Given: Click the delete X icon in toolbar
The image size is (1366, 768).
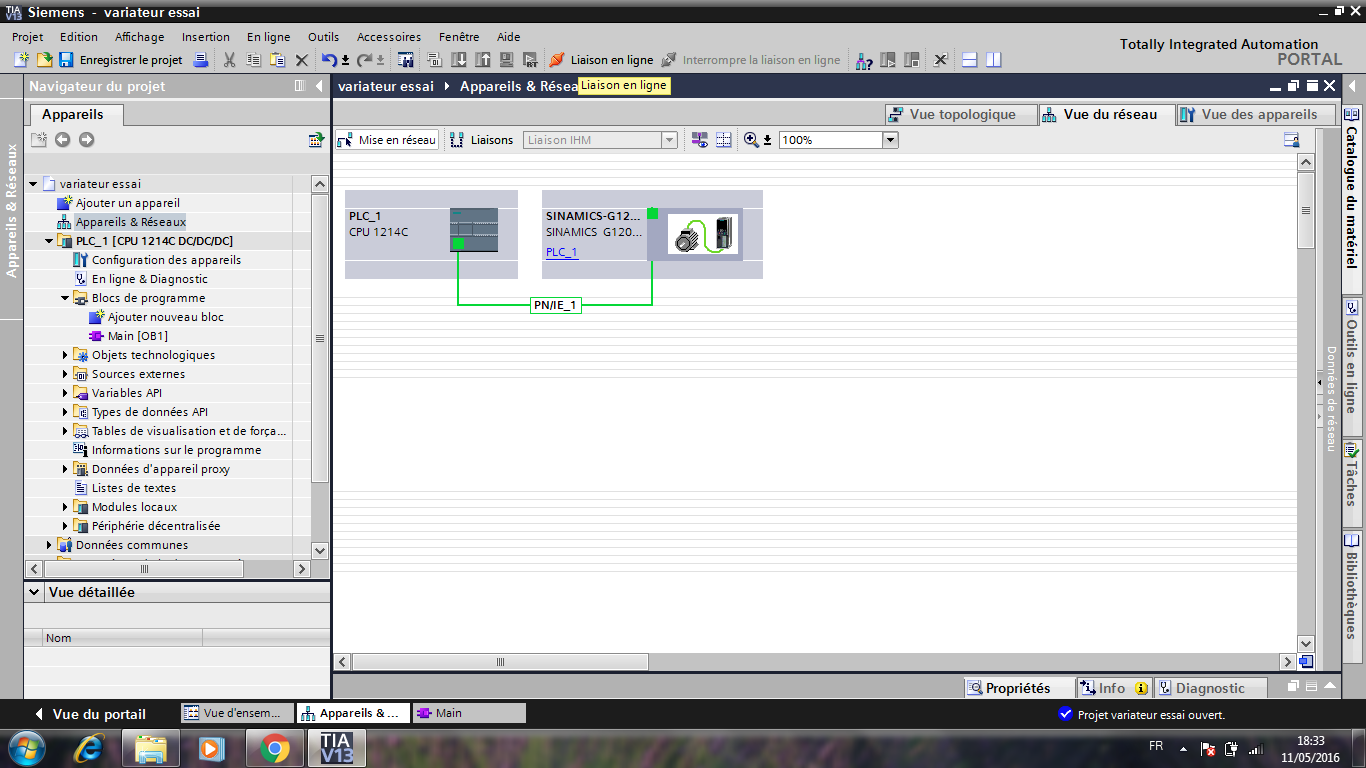Looking at the screenshot, I should pos(302,60).
